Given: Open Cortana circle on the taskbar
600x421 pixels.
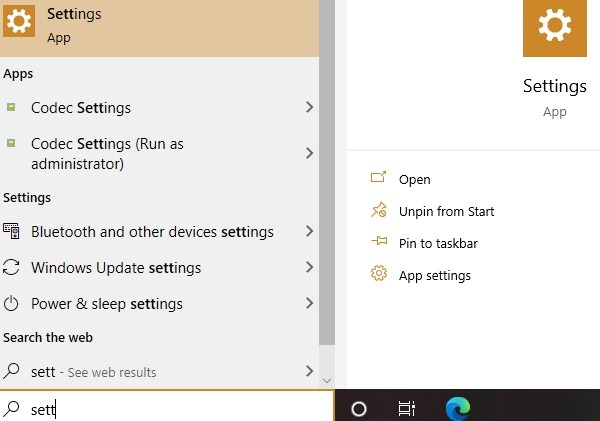Looking at the screenshot, I should point(359,409).
